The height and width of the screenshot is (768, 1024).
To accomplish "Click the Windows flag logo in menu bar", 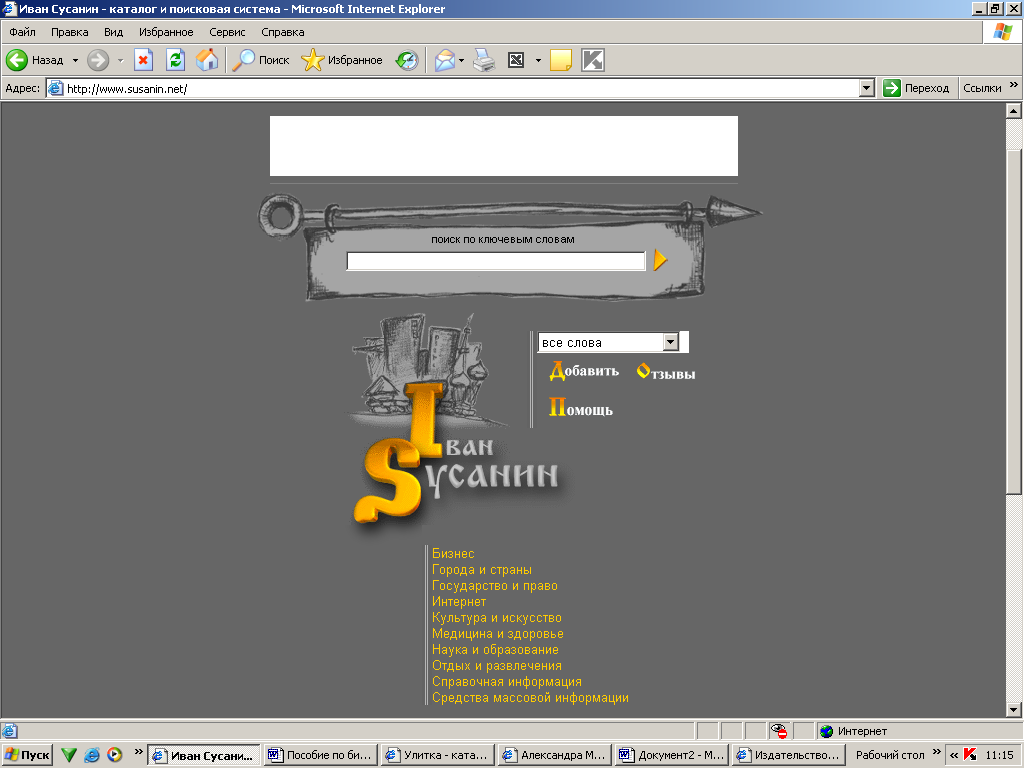I will [x=1002, y=32].
